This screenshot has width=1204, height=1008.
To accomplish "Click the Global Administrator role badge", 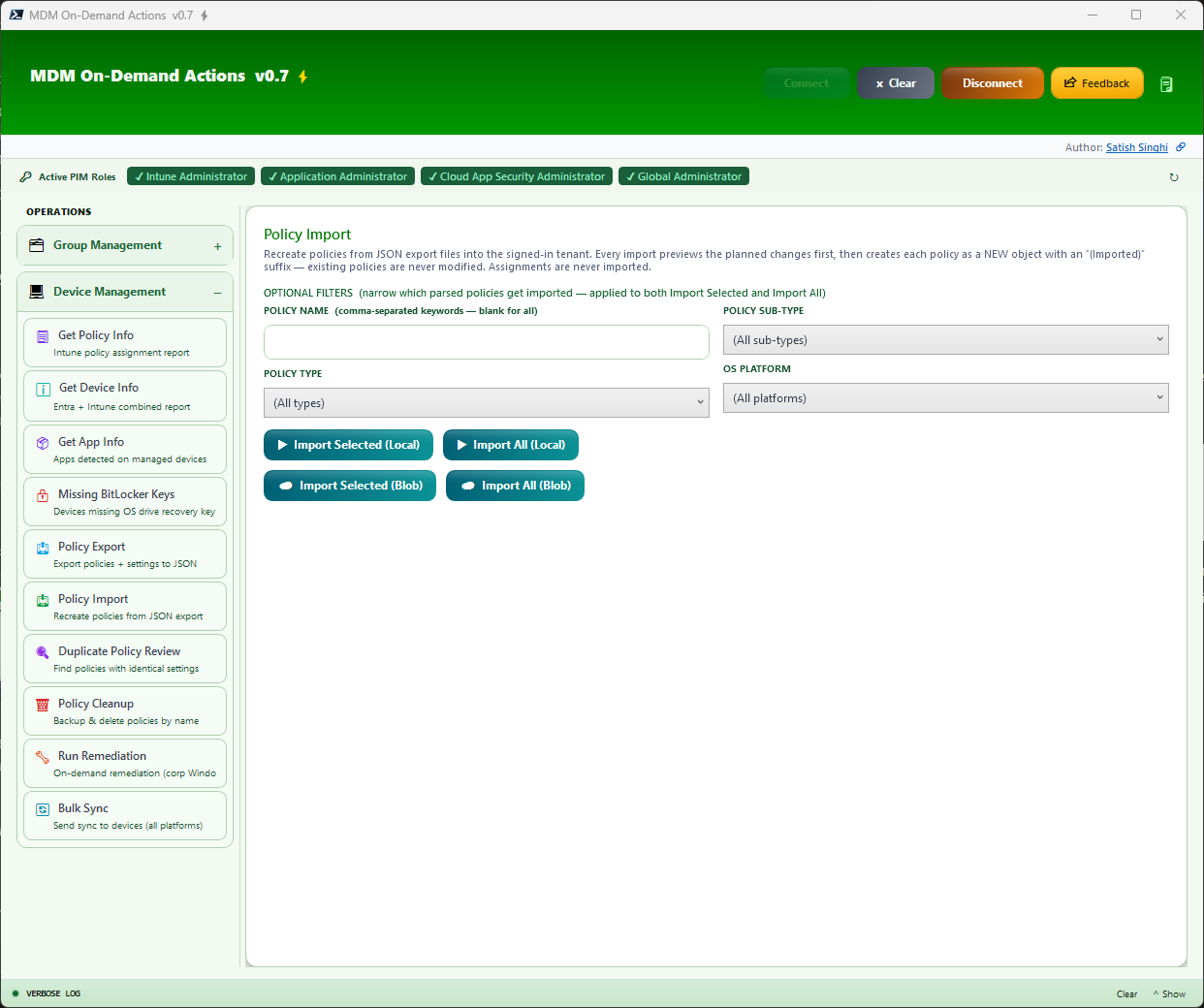I will [x=683, y=176].
